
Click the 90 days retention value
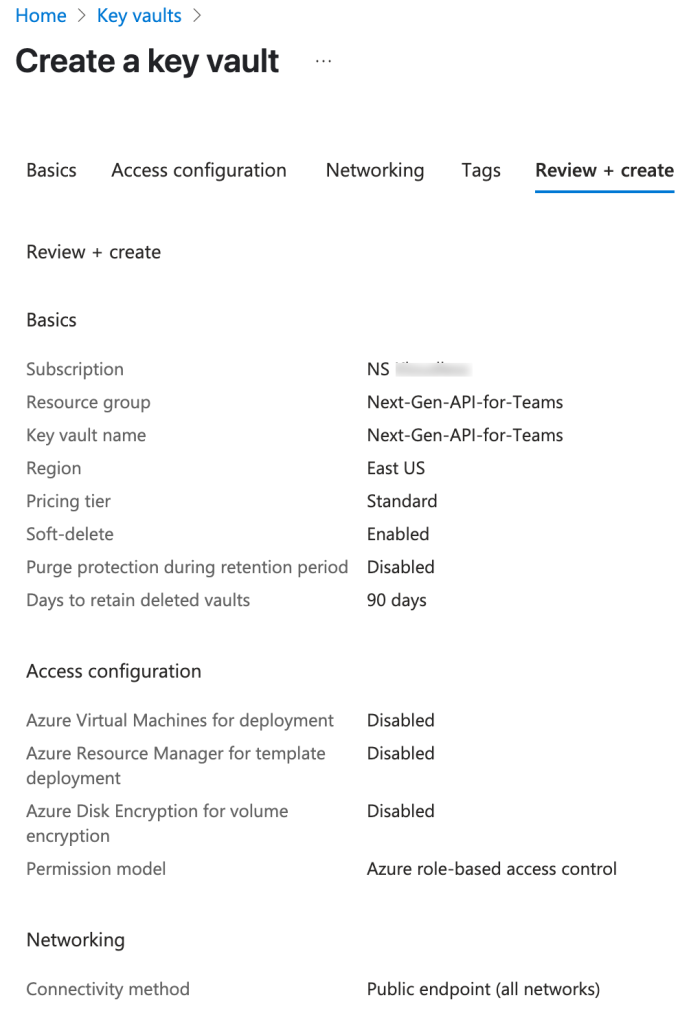[x=396, y=600]
